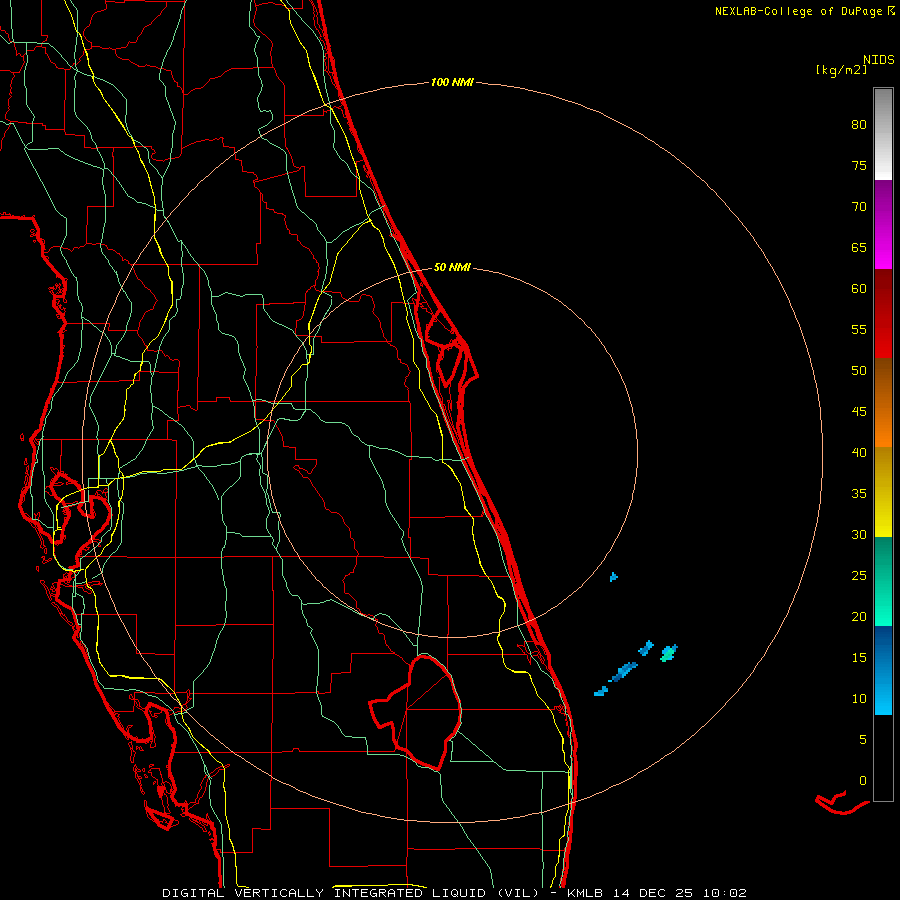Click the DIGITAL VERTICALLY INTEGRATED LIQUID caption

coord(351,893)
